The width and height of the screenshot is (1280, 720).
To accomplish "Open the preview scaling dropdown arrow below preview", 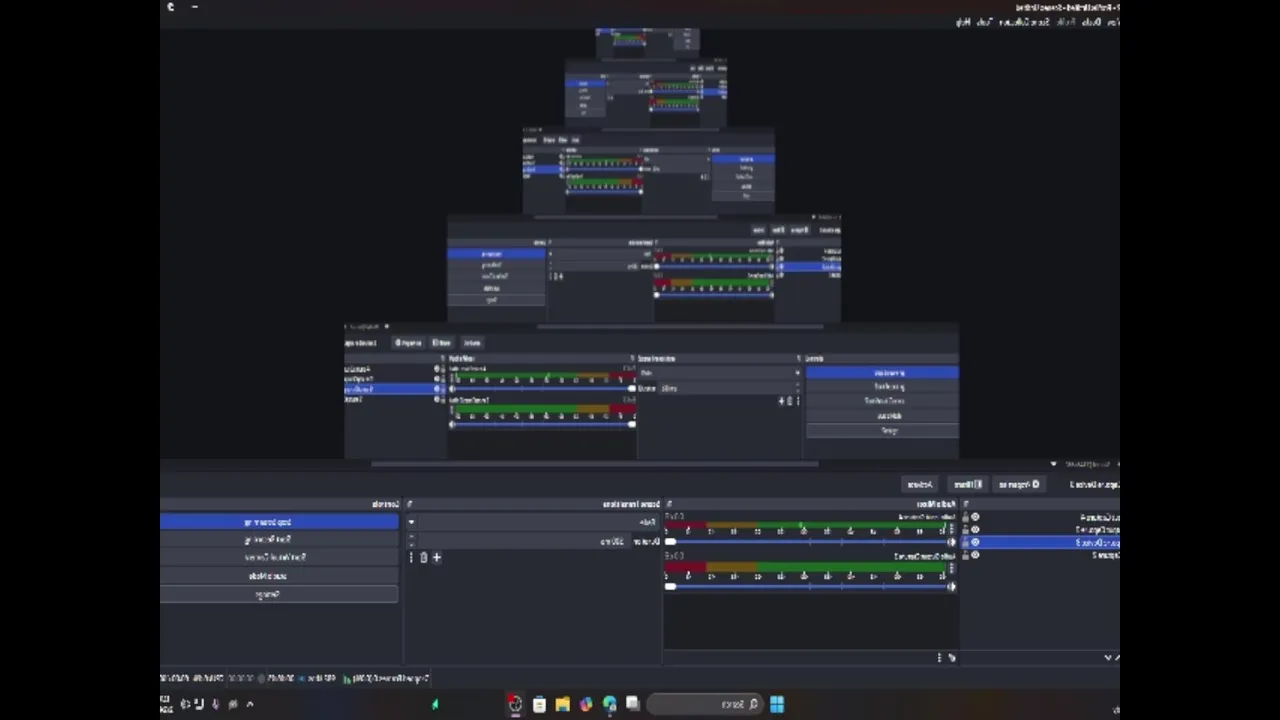I will pos(1053,464).
